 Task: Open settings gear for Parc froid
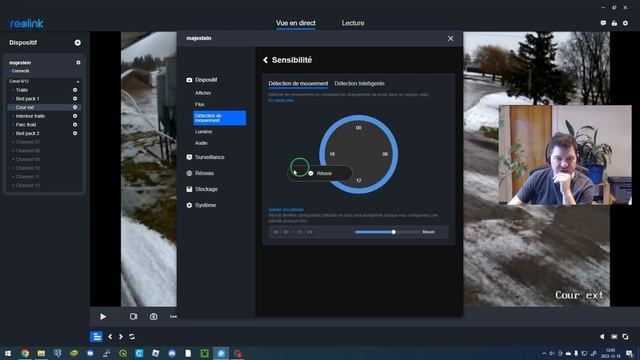[75, 125]
